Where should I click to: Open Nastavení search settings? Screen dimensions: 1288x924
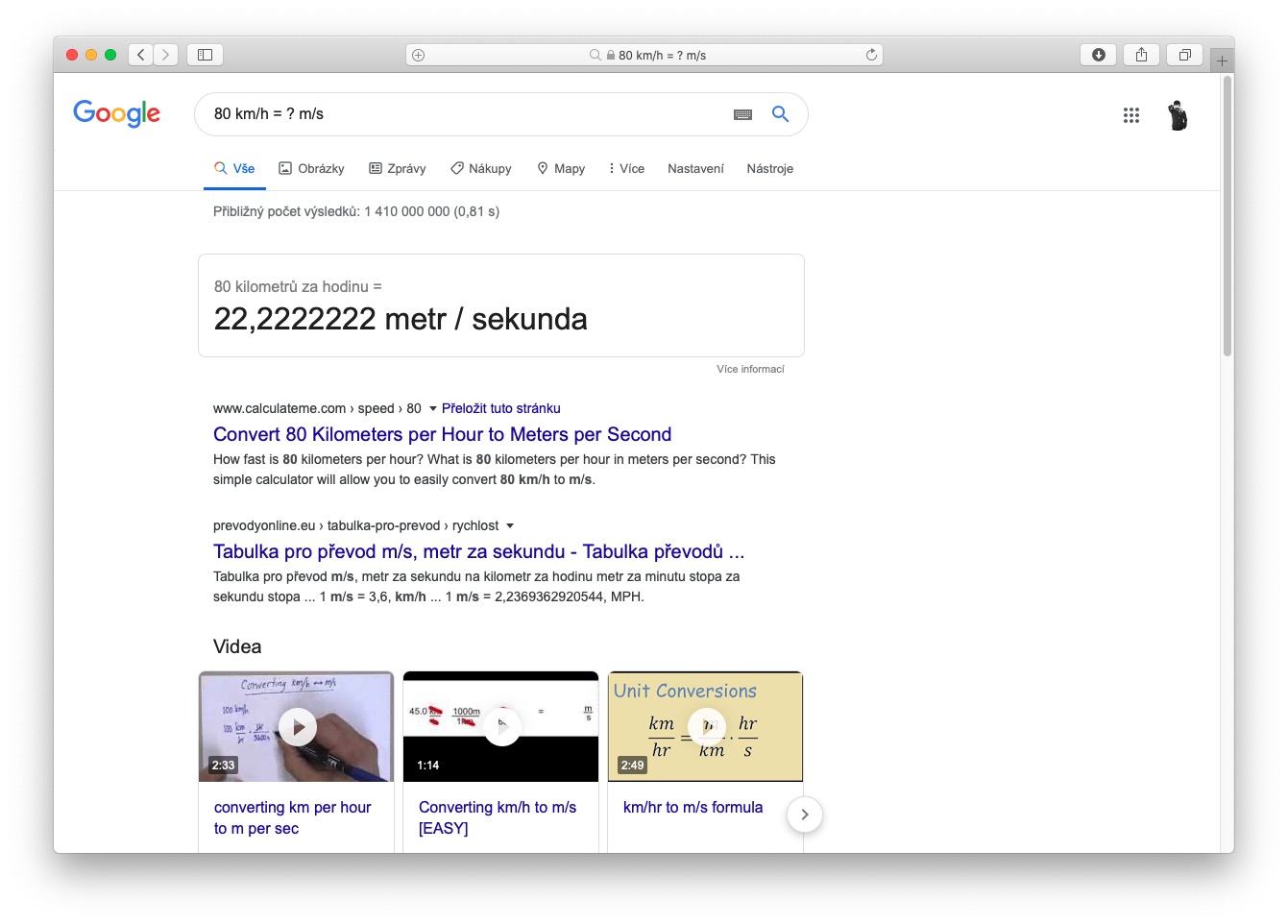point(696,169)
